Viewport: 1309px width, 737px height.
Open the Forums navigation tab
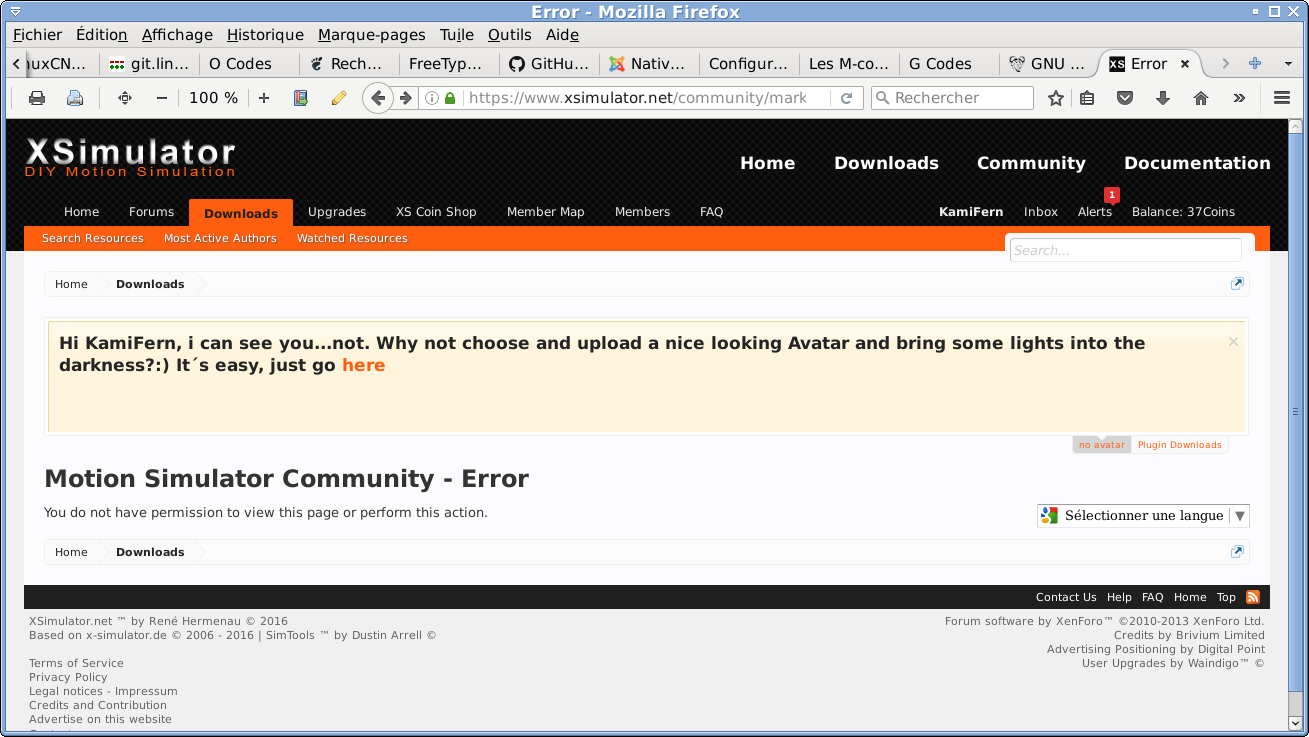[151, 212]
